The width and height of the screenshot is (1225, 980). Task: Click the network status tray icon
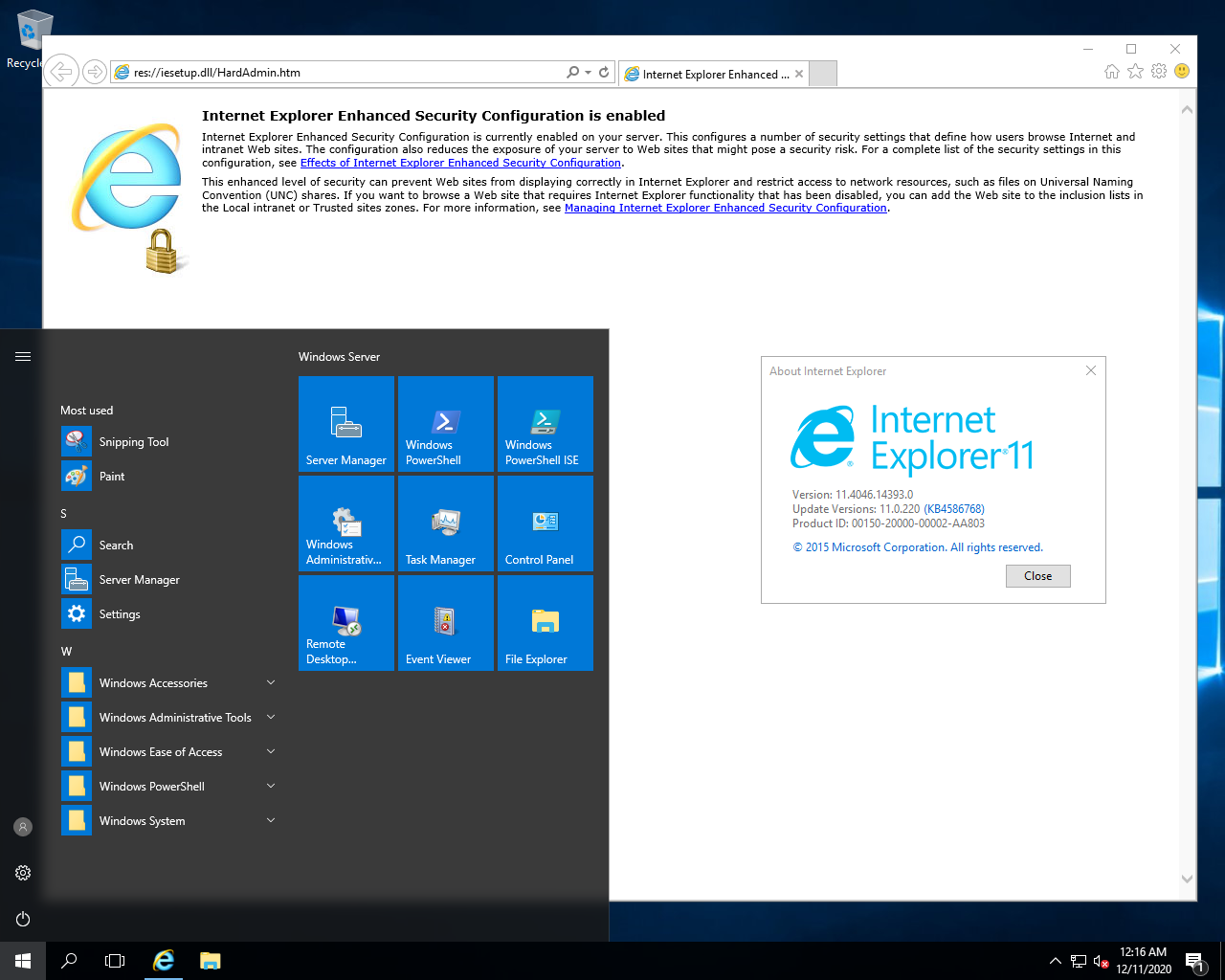[x=1079, y=961]
